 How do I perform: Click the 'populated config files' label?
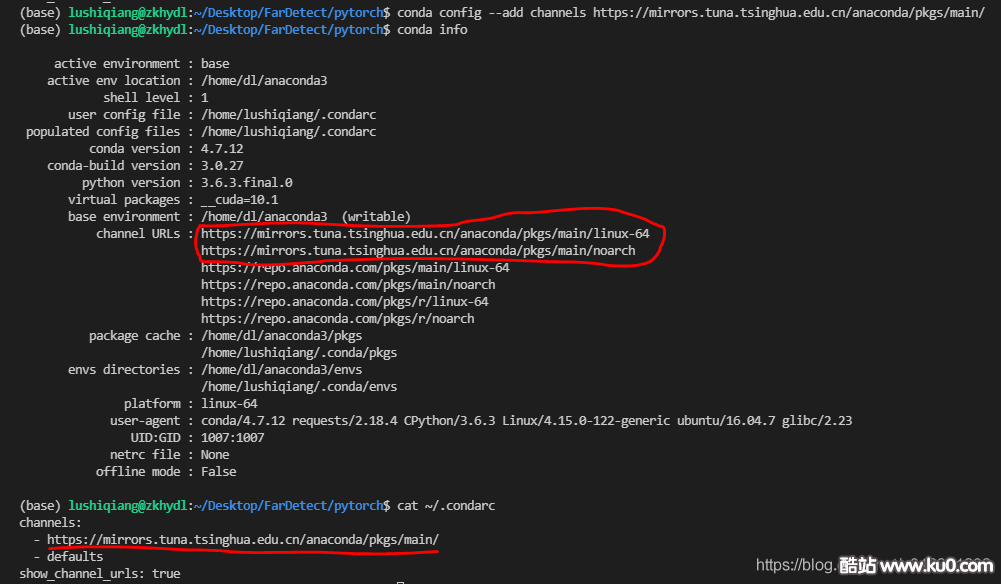point(103,131)
